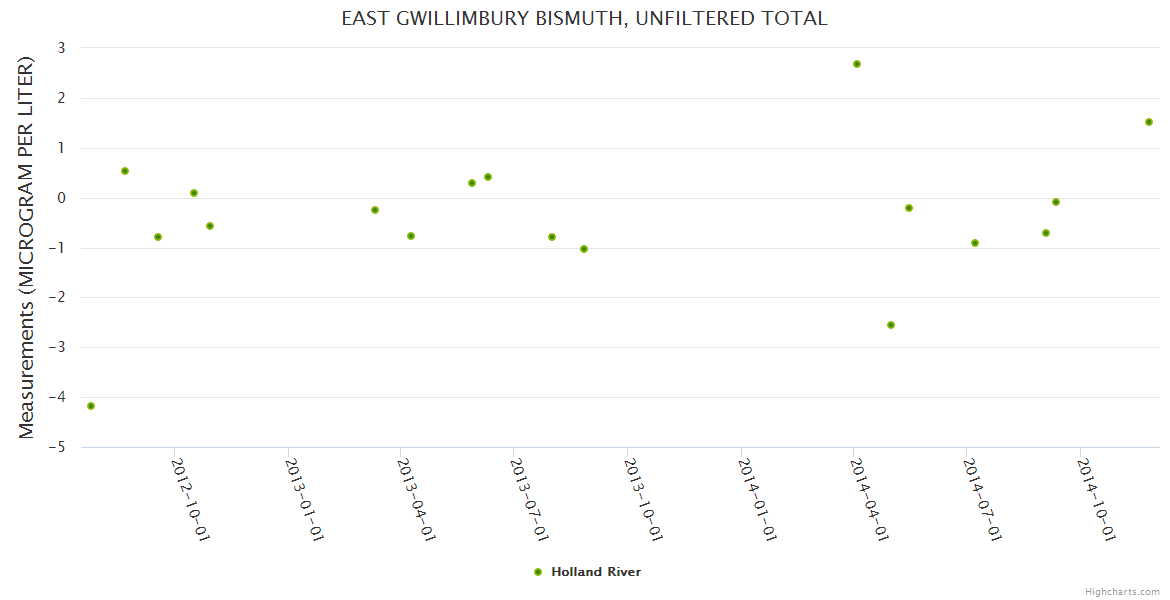Click the green Holland River legend marker
The image size is (1170, 600).
(x=538, y=572)
